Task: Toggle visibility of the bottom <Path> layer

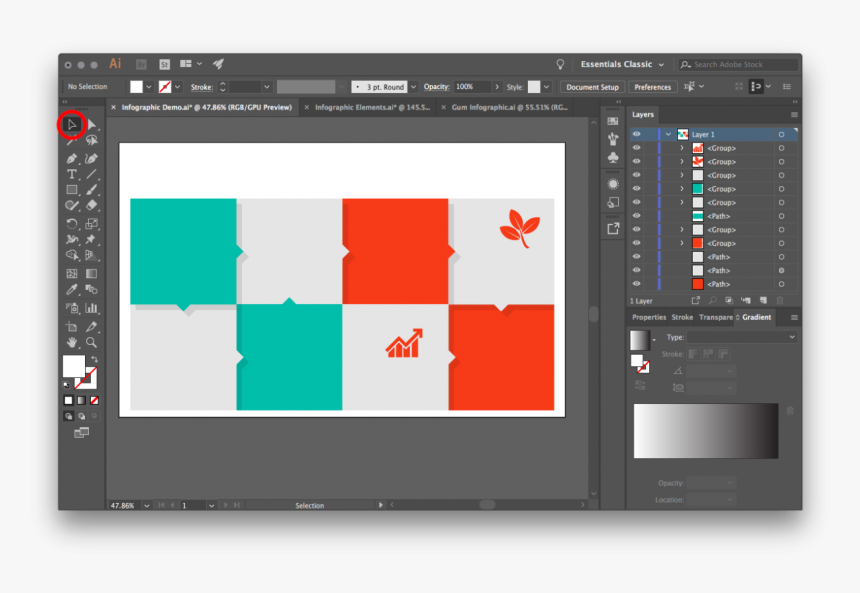Action: [638, 283]
